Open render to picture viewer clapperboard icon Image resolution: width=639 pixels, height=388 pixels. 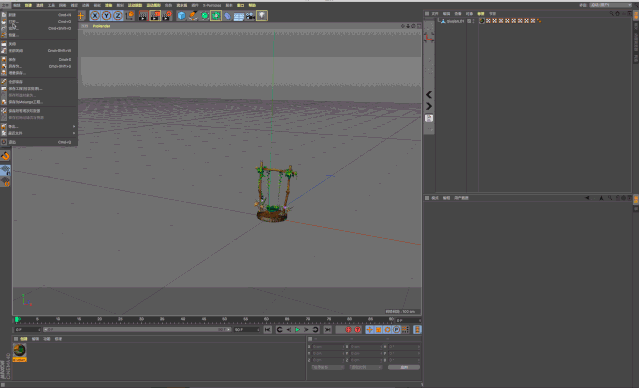(x=155, y=16)
